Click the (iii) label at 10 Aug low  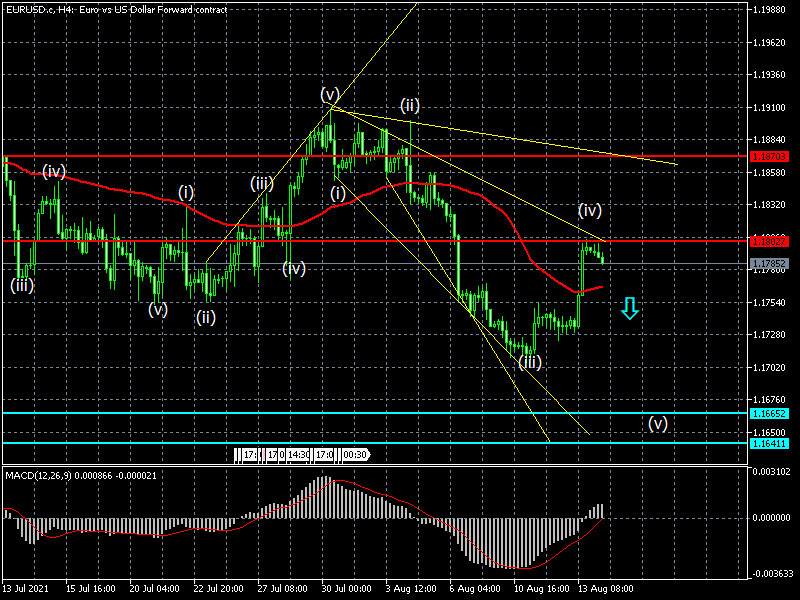pyautogui.click(x=530, y=362)
